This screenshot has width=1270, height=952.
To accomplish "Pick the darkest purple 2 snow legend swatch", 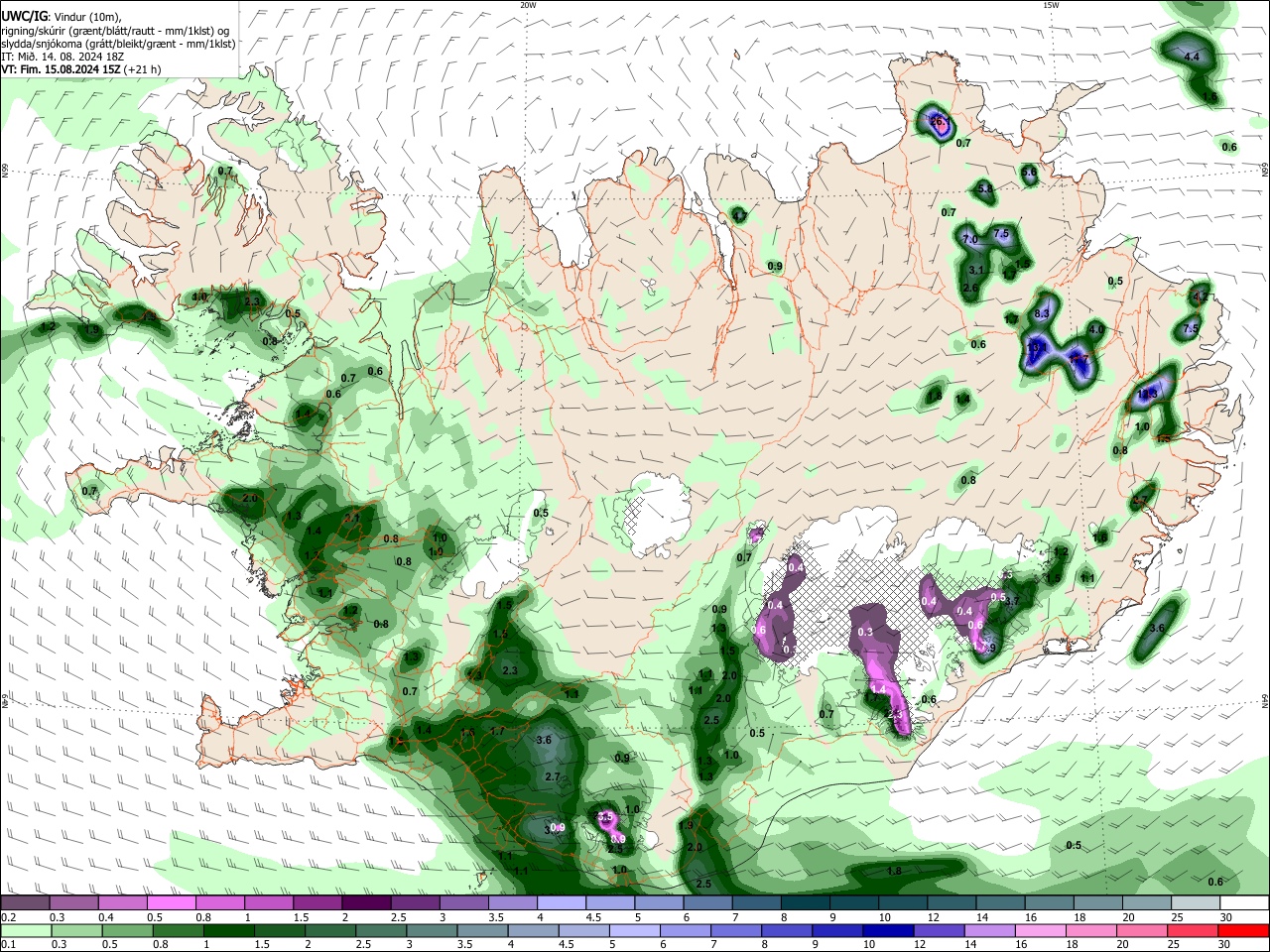I will [365, 902].
